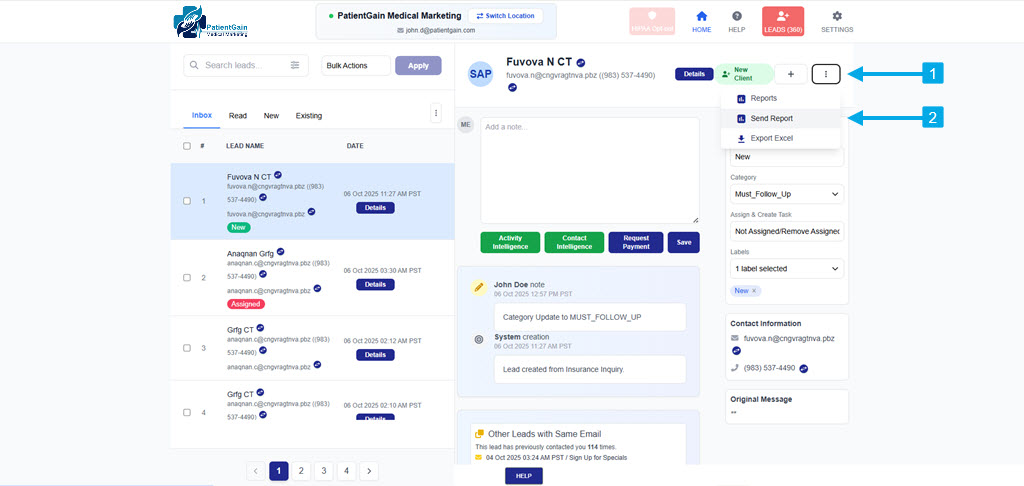Remove the New label chip with x
Image resolution: width=1024 pixels, height=486 pixels.
click(x=754, y=291)
